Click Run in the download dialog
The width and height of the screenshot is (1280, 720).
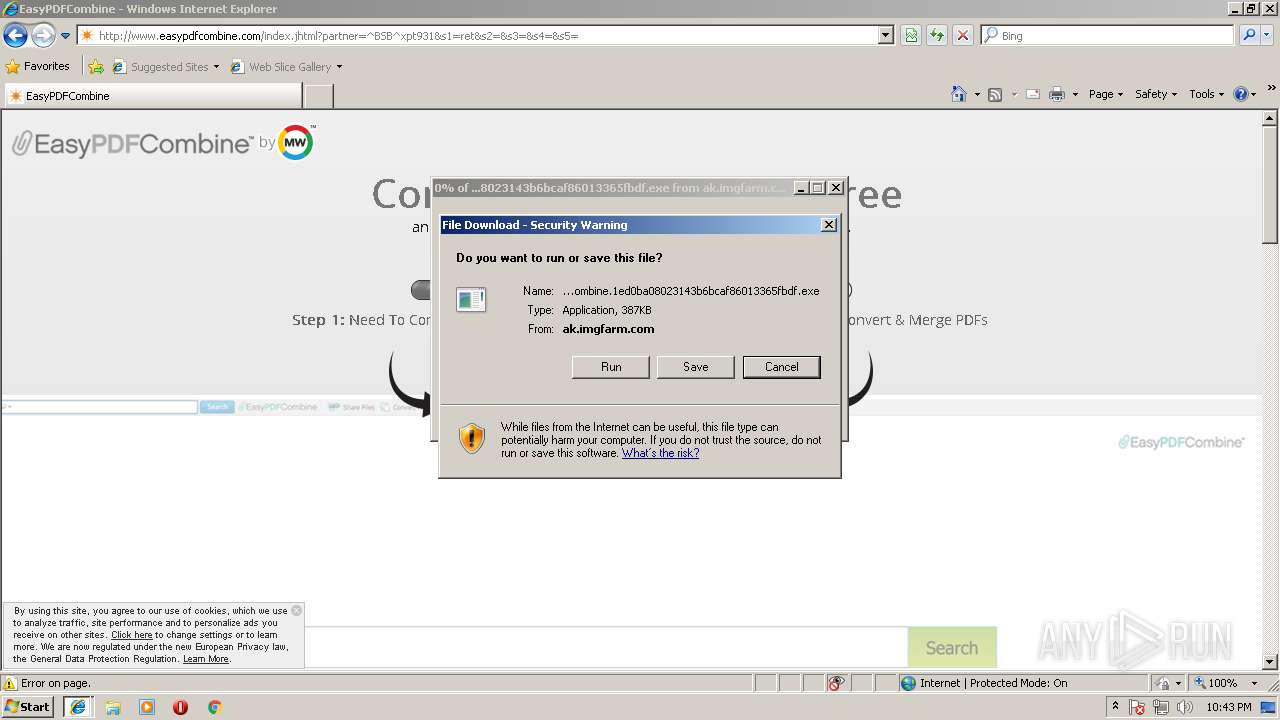click(x=611, y=367)
